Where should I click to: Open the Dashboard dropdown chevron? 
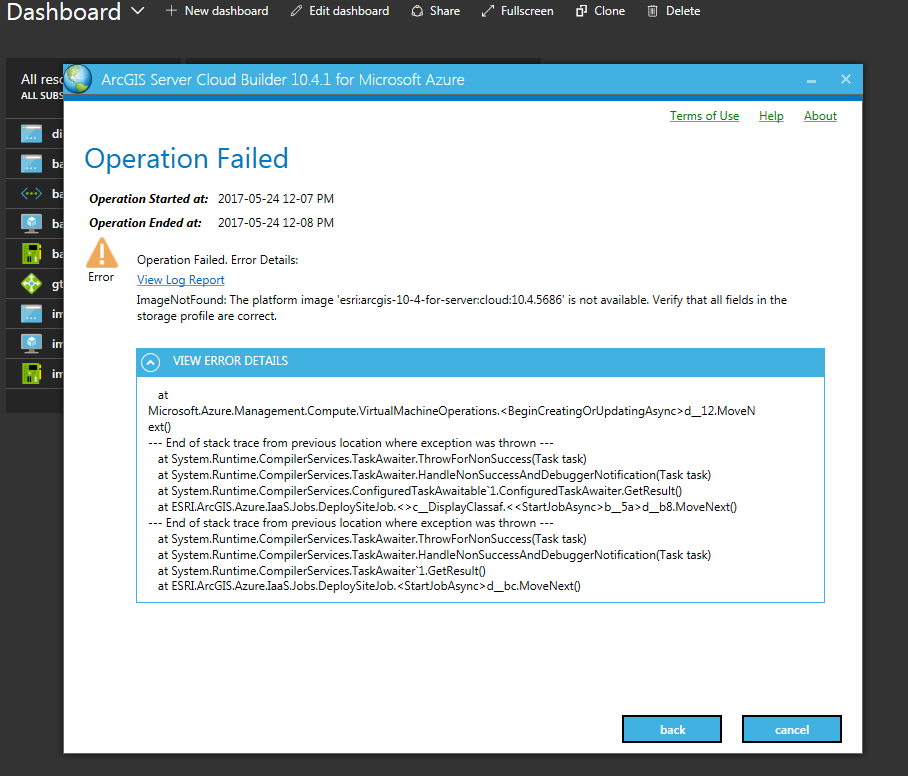click(137, 10)
